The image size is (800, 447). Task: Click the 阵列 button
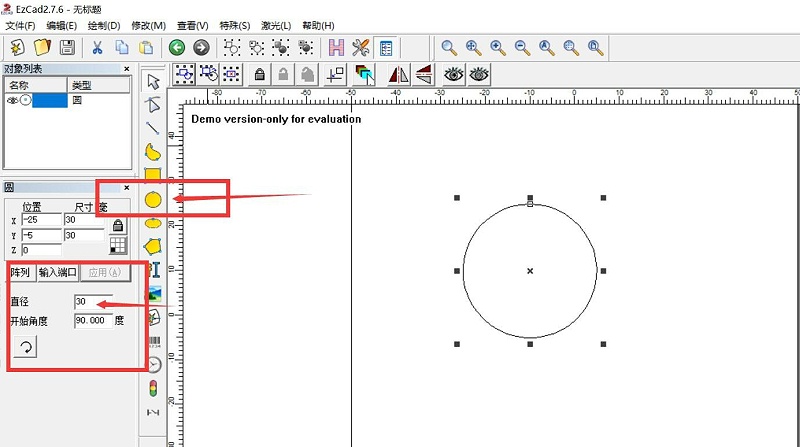tap(20, 272)
